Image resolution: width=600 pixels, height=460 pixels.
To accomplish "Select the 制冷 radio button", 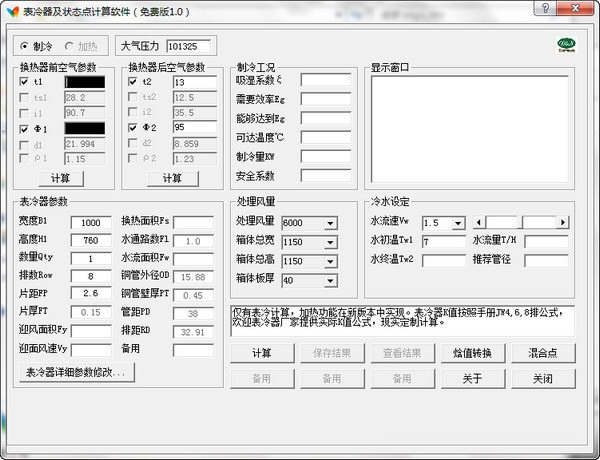I will (x=25, y=46).
